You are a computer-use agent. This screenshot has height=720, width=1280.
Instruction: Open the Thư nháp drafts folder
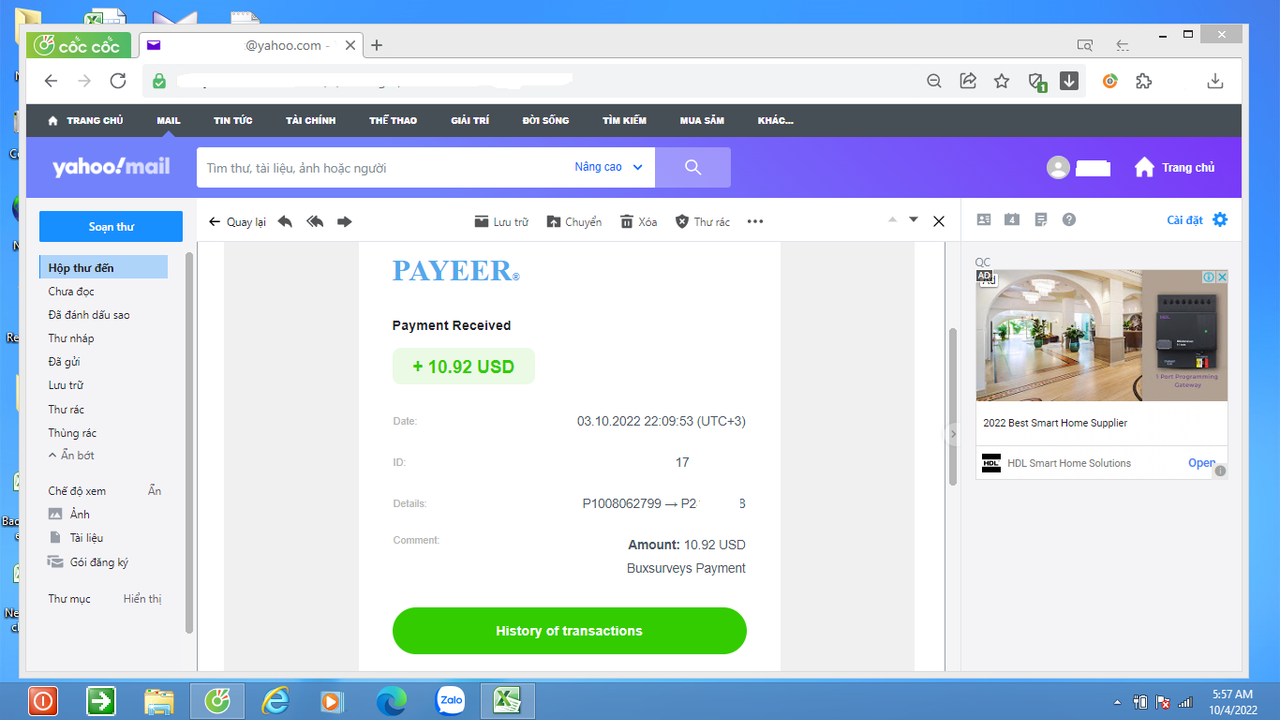[x=71, y=339]
